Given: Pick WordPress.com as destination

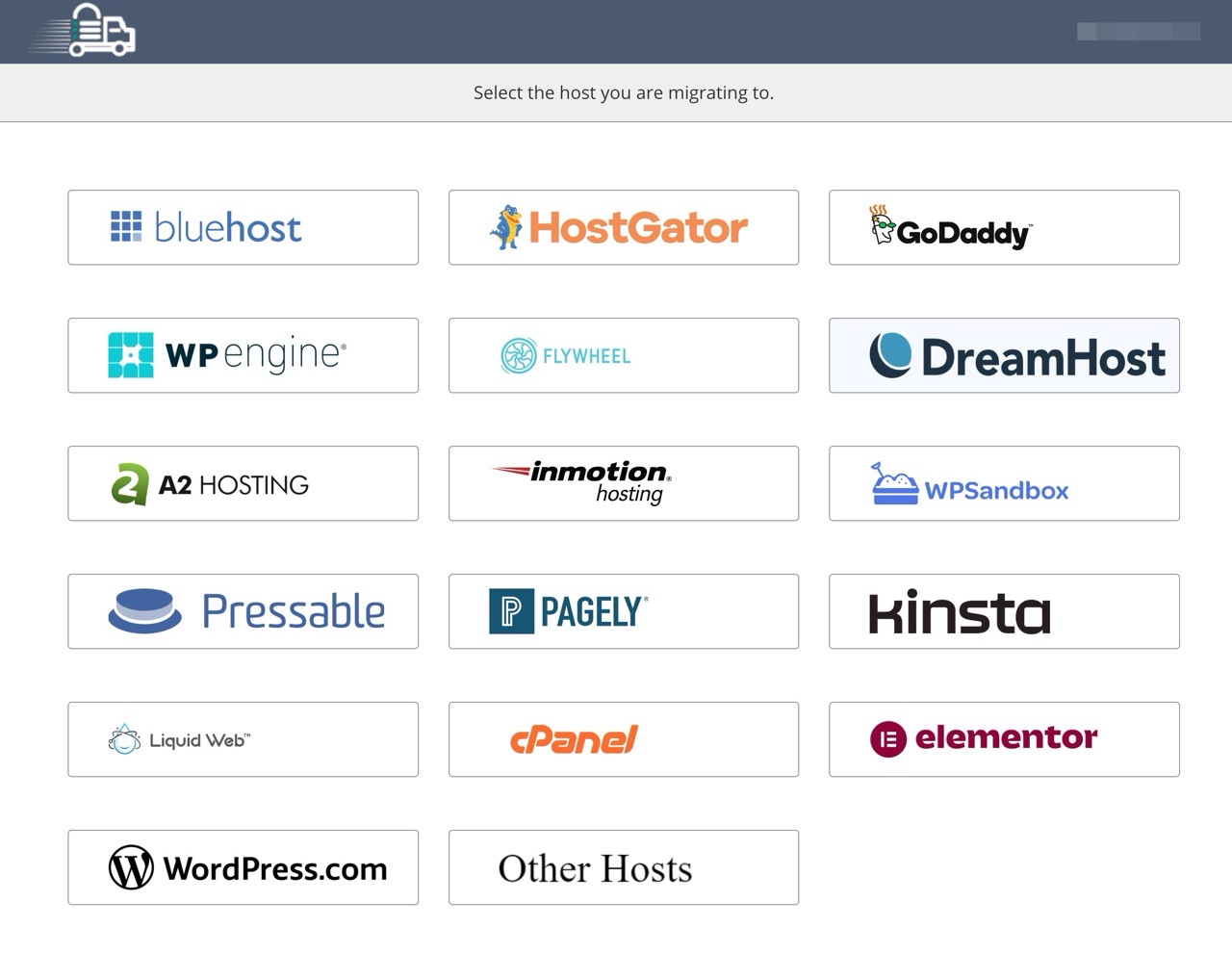Looking at the screenshot, I should point(243,867).
